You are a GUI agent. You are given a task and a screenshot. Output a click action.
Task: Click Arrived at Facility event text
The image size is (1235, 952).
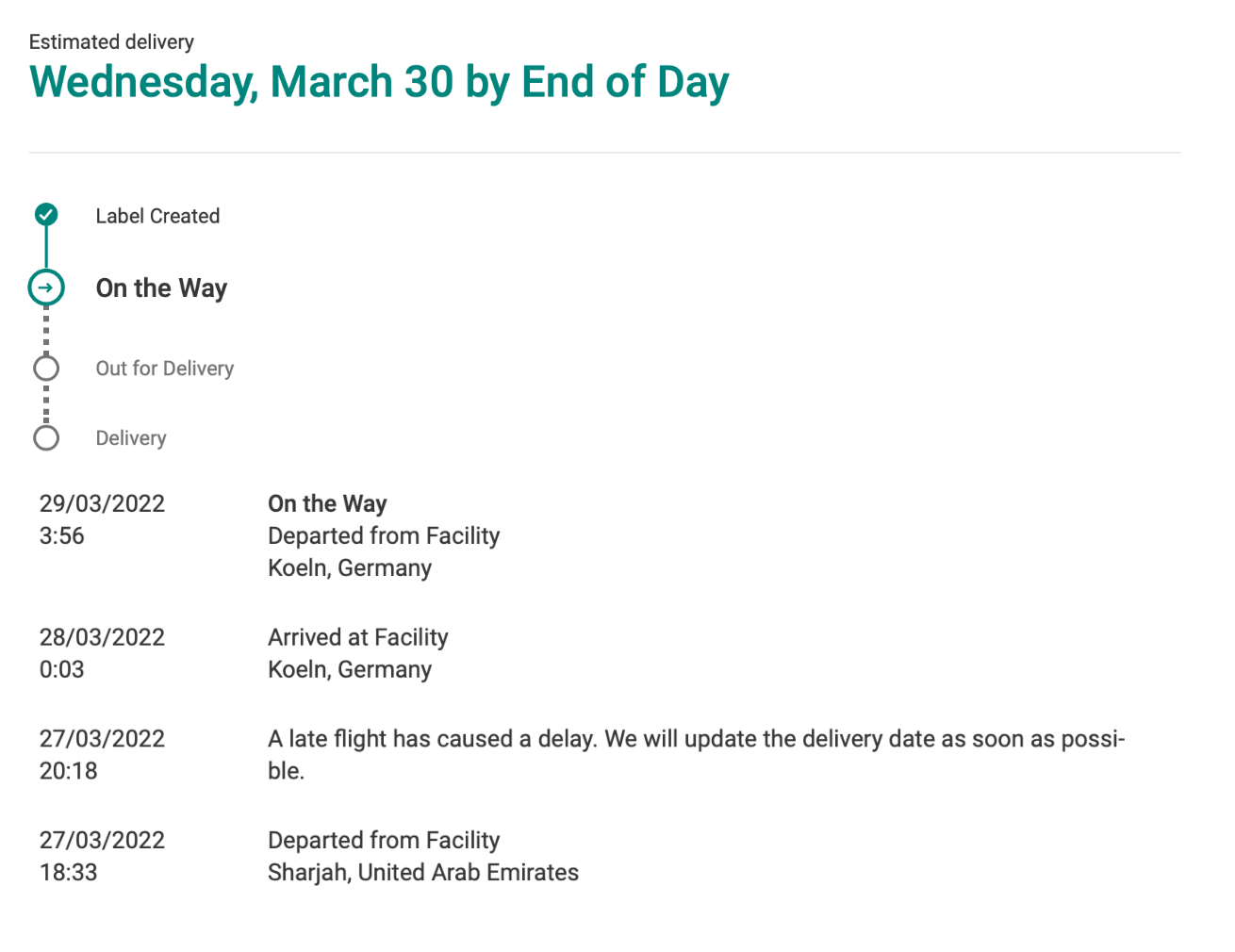(x=358, y=637)
